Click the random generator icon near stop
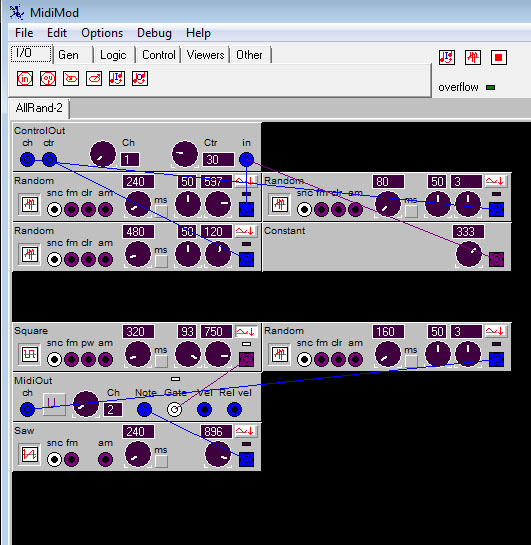Viewport: 531px width, 545px height. click(473, 58)
